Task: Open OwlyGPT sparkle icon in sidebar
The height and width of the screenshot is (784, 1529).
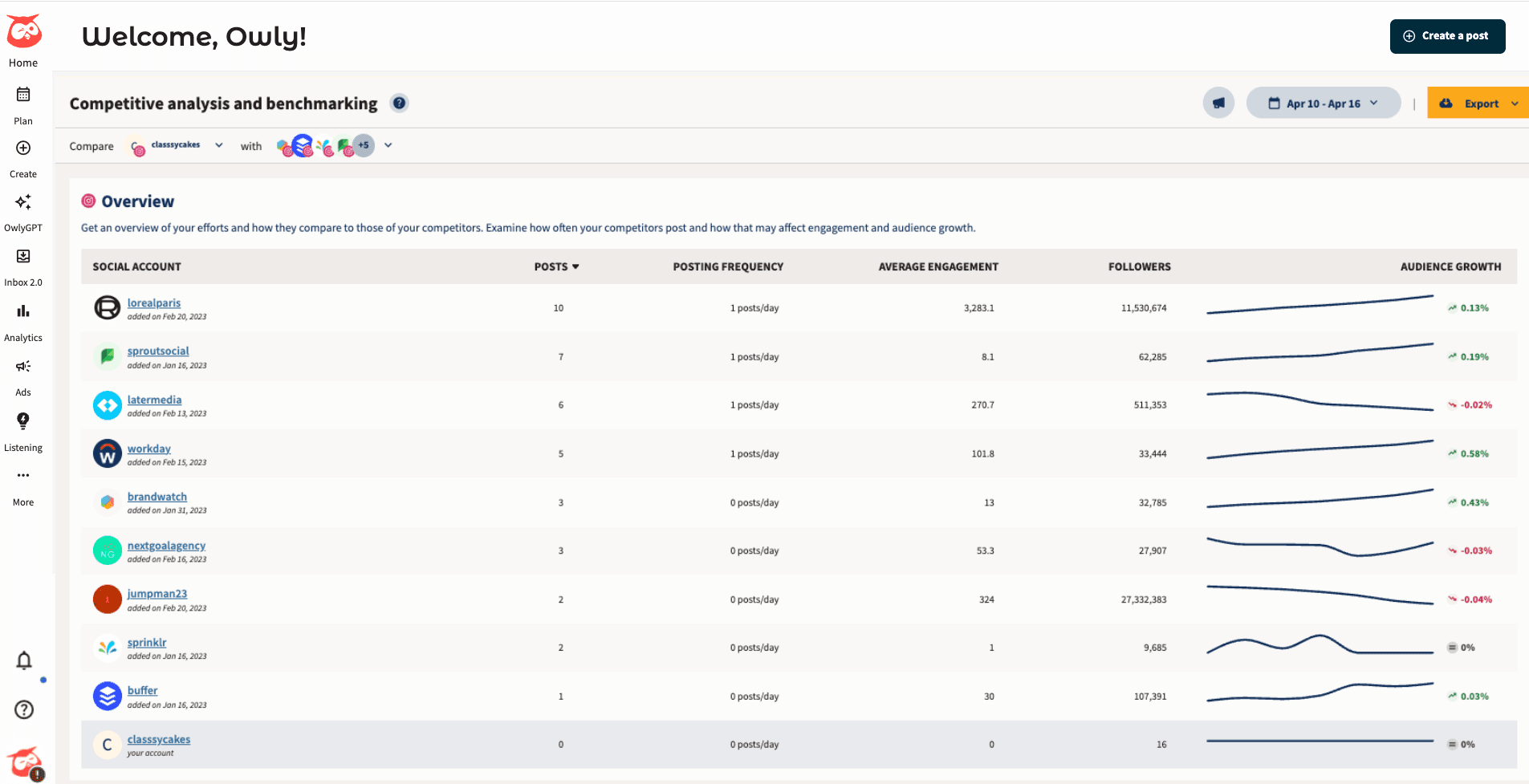Action: tap(23, 202)
